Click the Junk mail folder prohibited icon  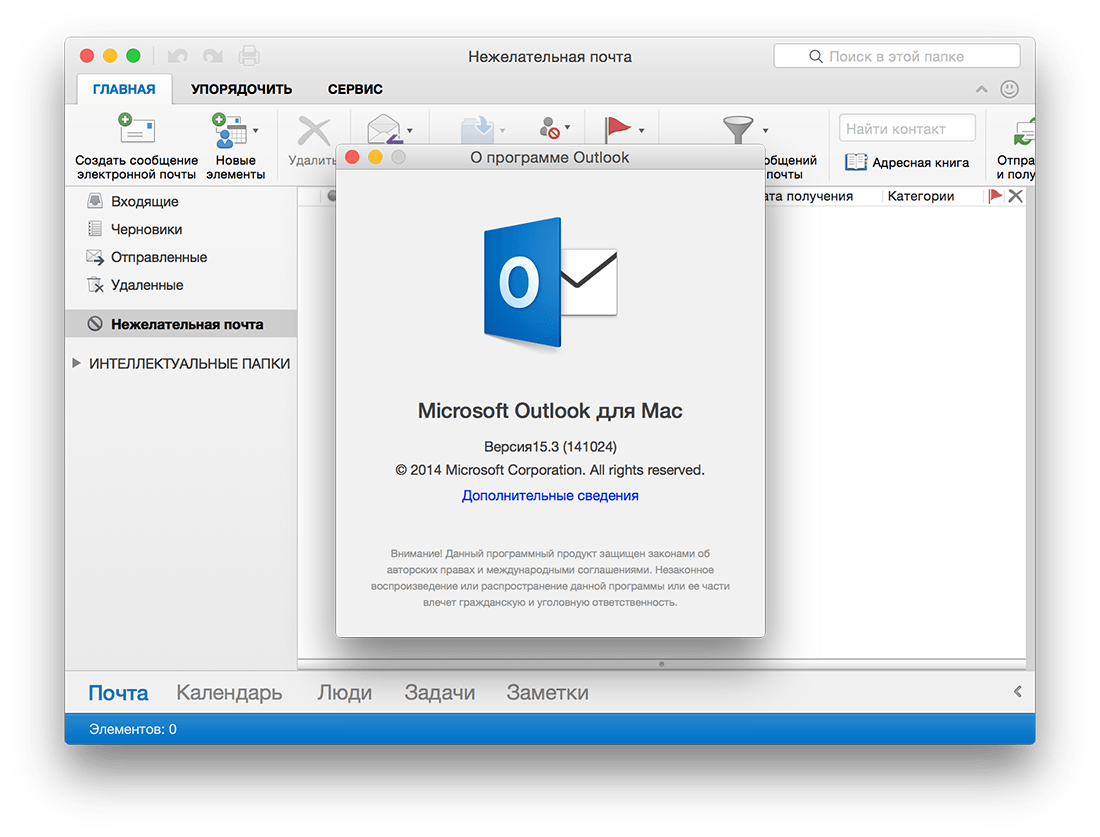point(95,323)
